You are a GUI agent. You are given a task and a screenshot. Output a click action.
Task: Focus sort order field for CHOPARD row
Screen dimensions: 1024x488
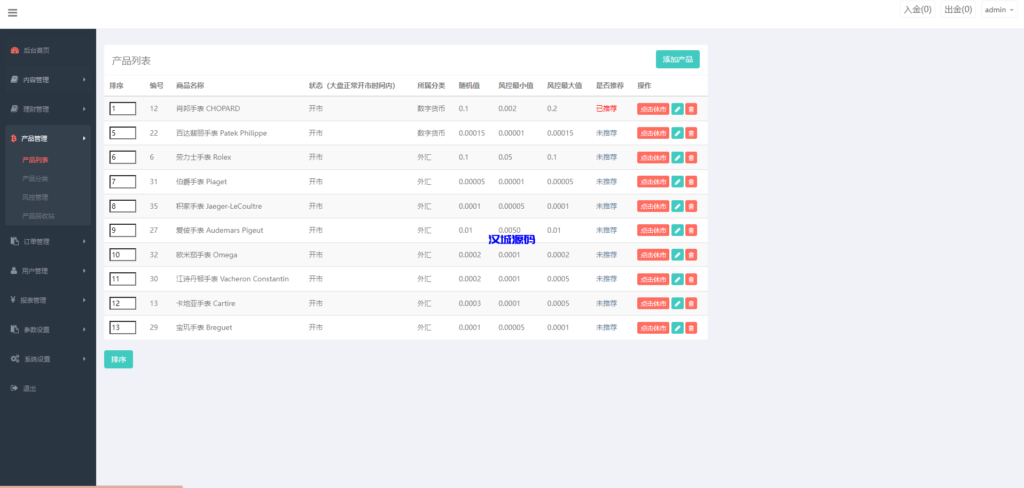(123, 108)
